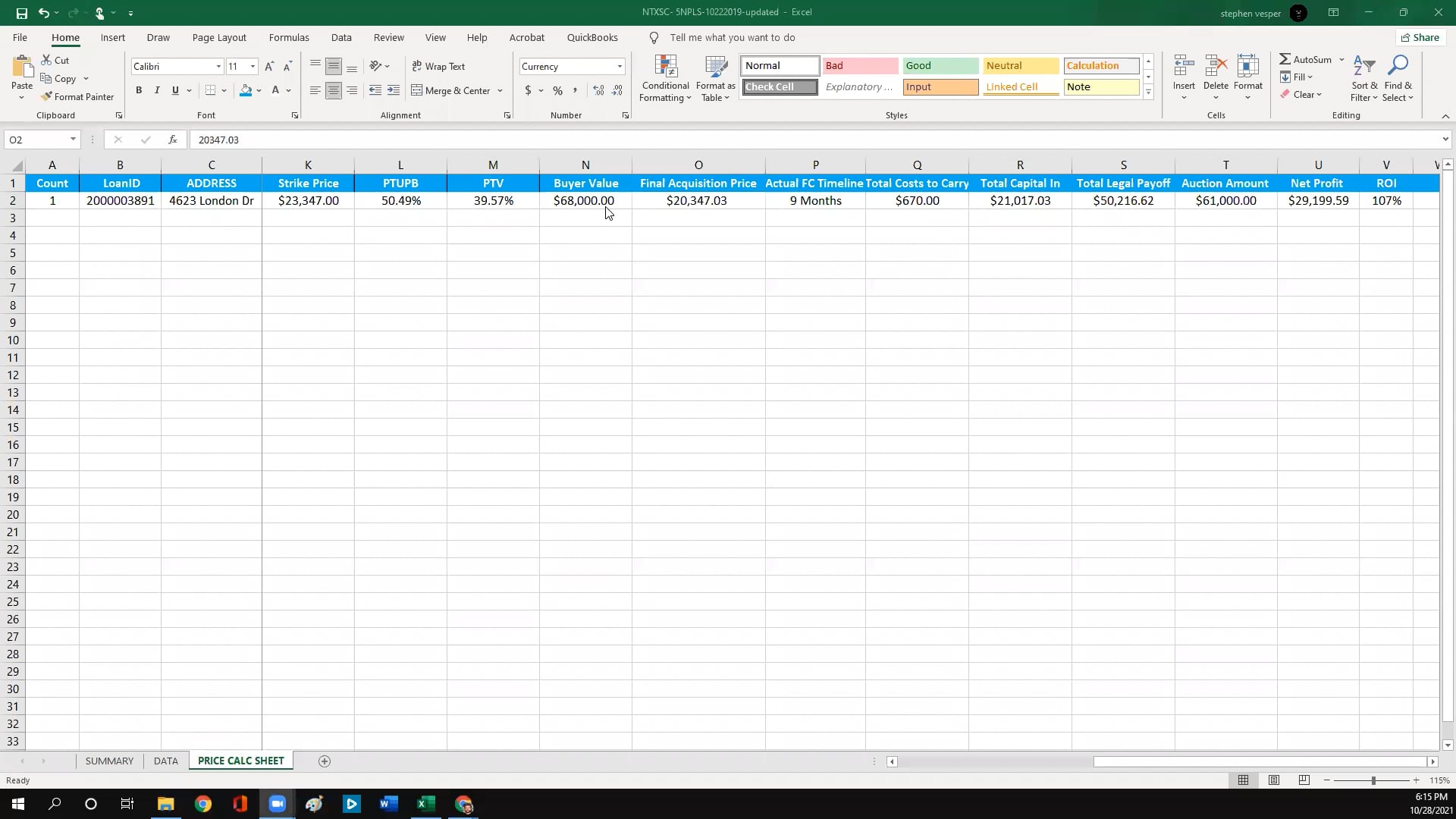The width and height of the screenshot is (1456, 819).
Task: Apply the Bad cell style
Action: (860, 66)
